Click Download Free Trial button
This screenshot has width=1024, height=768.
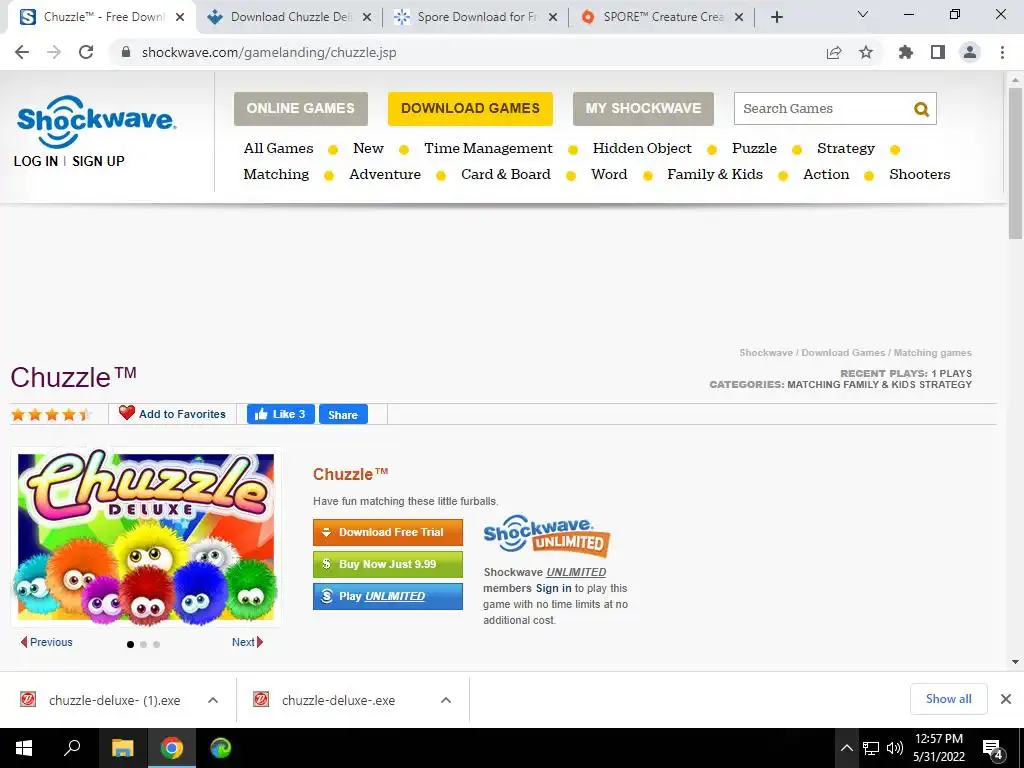[388, 532]
